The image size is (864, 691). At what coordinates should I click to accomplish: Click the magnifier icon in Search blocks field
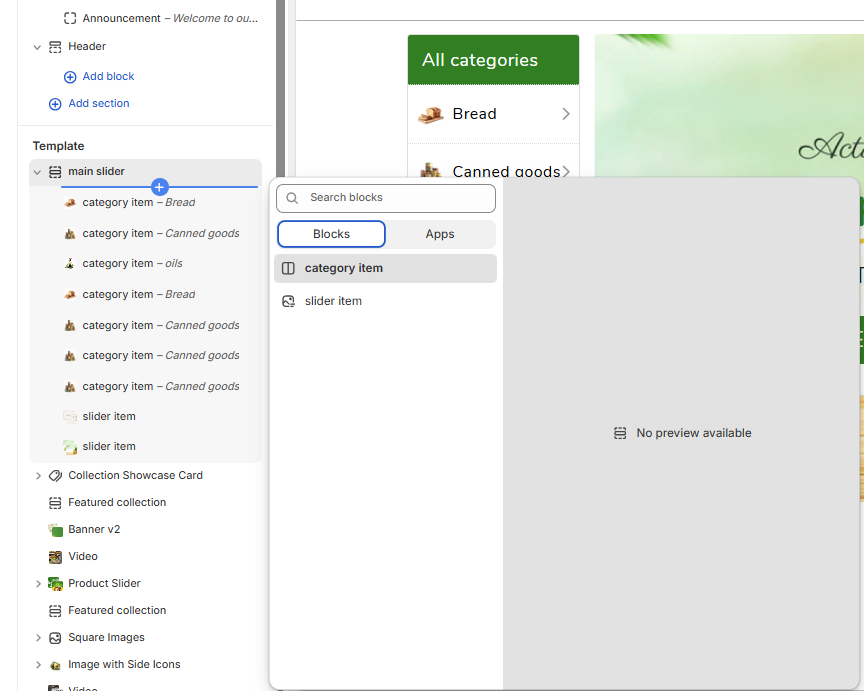point(291,198)
